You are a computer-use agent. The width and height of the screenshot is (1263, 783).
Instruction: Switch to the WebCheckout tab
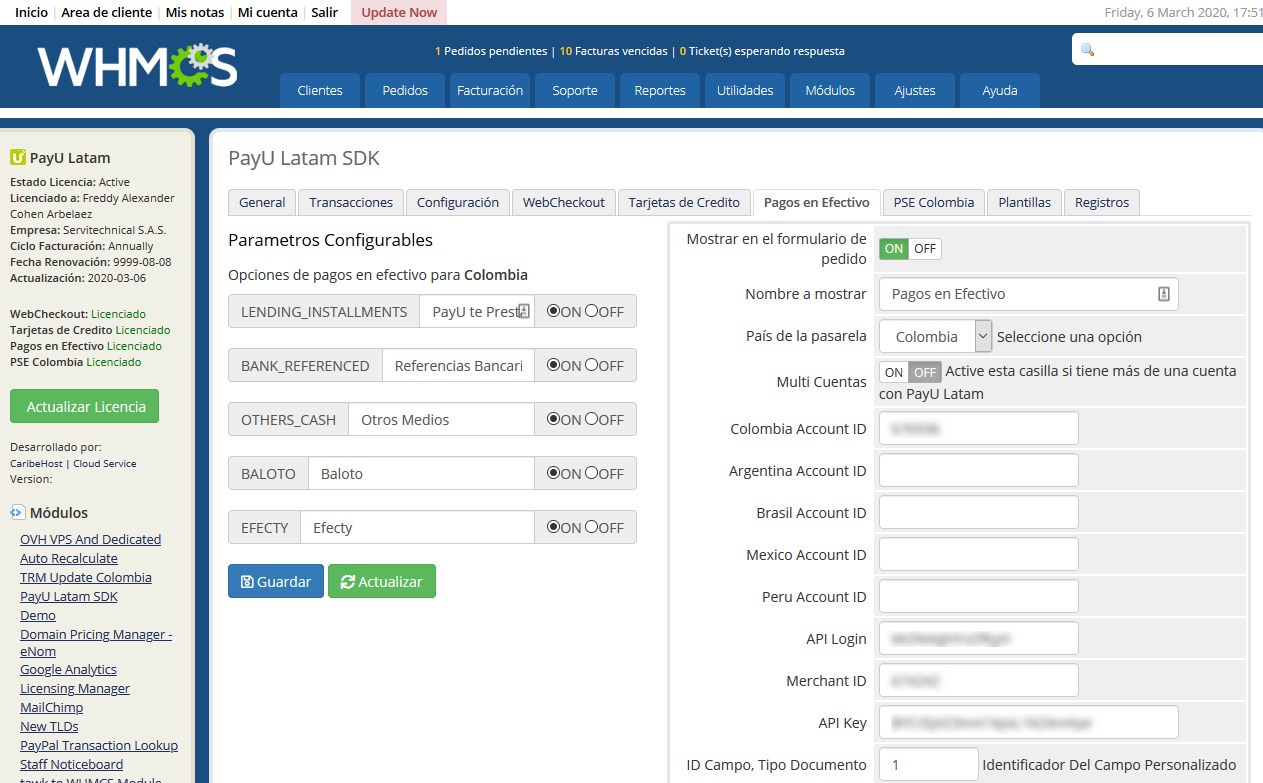coord(564,202)
